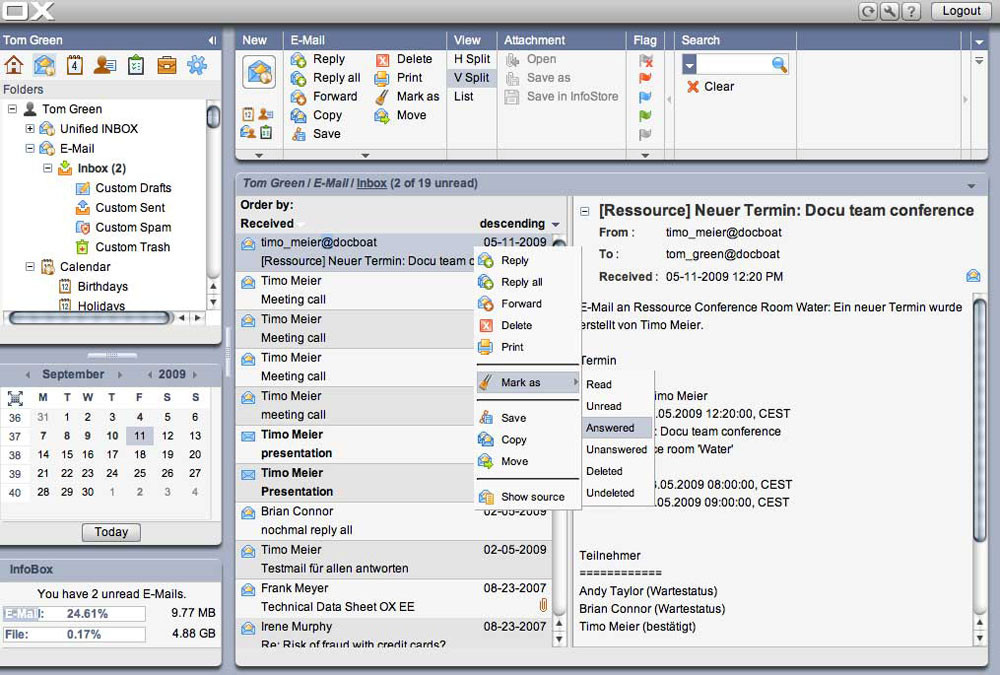1000x675 pixels.
Task: Open the Contacts module icon
Action: point(104,65)
